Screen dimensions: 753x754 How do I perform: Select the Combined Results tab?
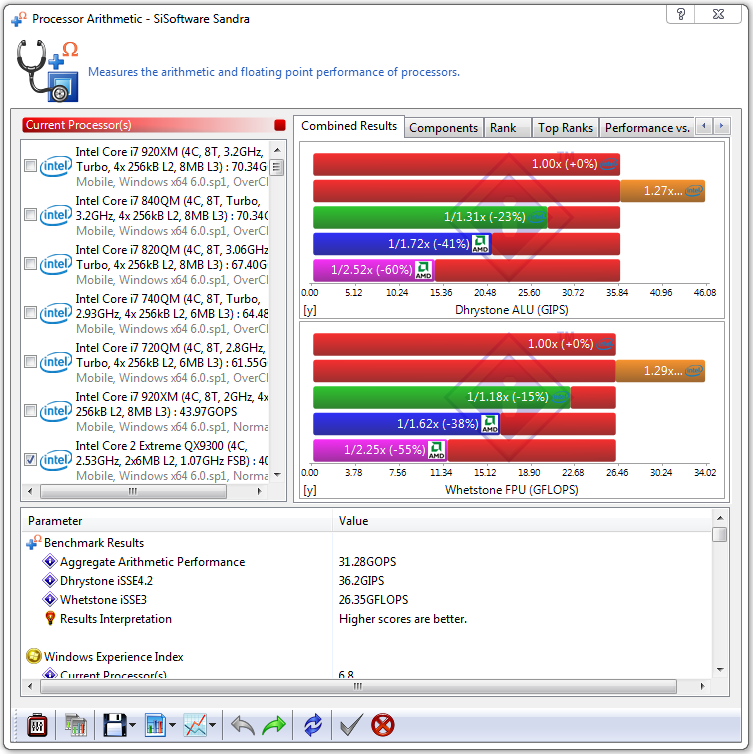pos(349,126)
